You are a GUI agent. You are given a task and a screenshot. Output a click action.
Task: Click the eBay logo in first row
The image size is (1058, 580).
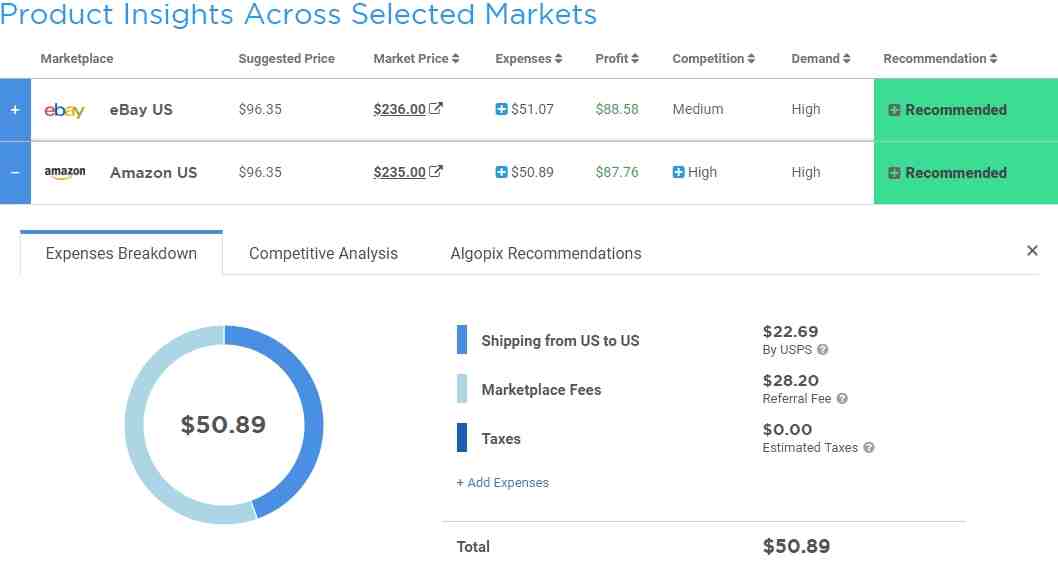(x=64, y=110)
